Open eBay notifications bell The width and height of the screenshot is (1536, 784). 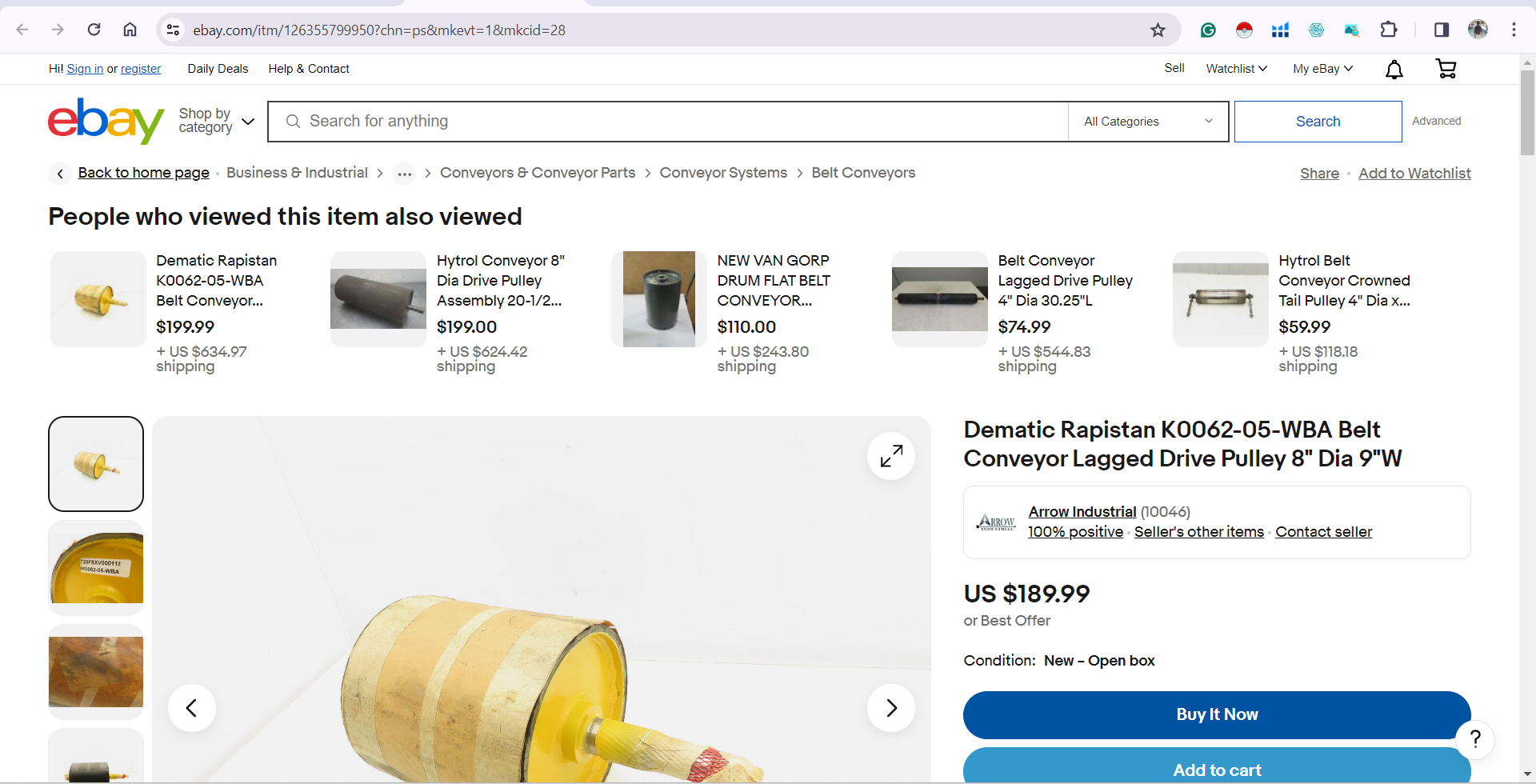tap(1394, 70)
